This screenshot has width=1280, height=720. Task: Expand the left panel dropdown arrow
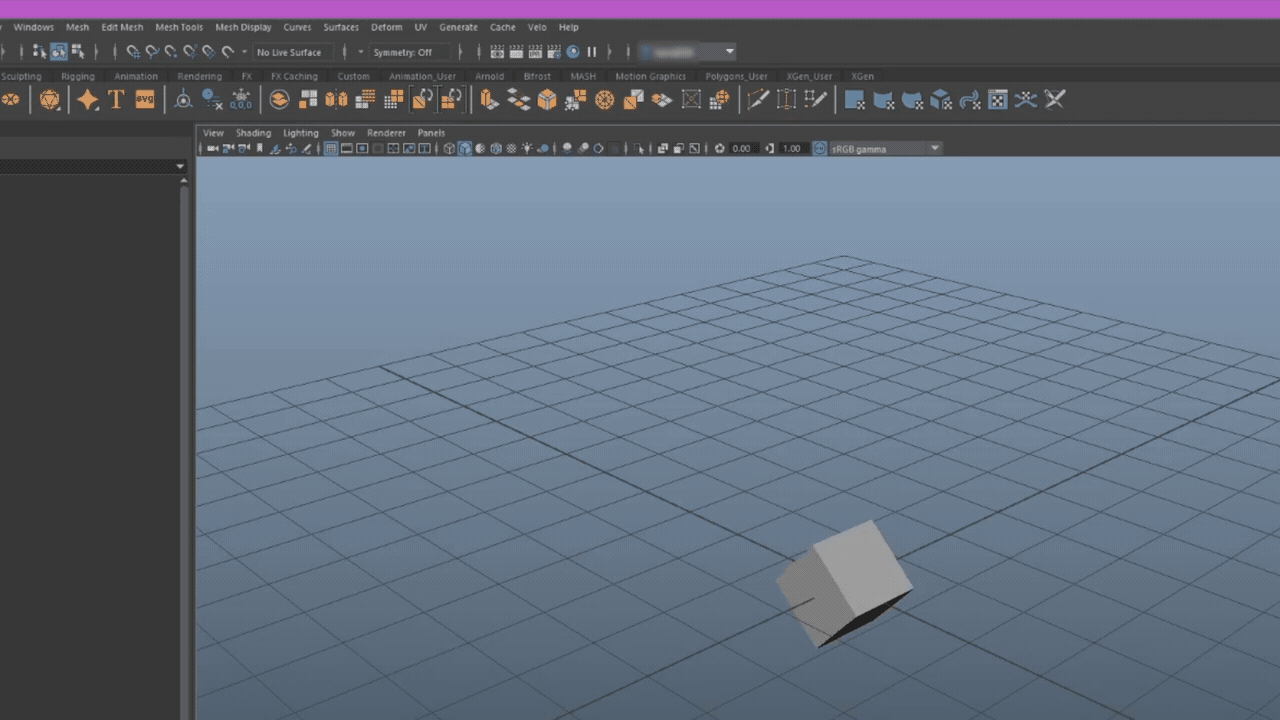pyautogui.click(x=180, y=166)
